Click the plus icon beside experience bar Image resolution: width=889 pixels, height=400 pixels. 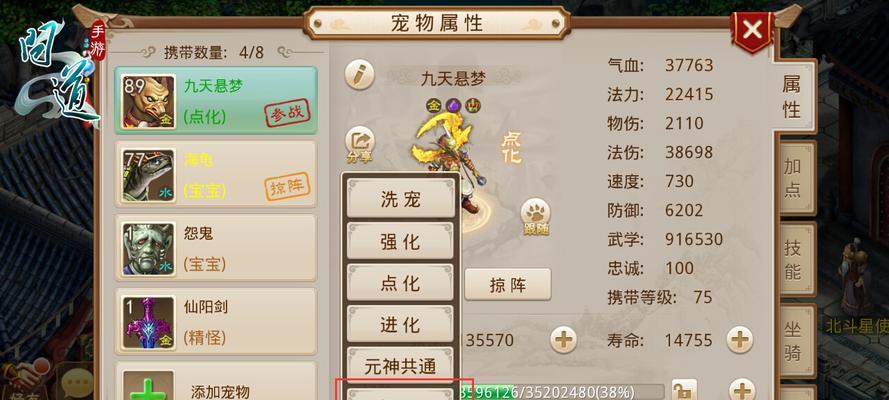pyautogui.click(x=742, y=391)
